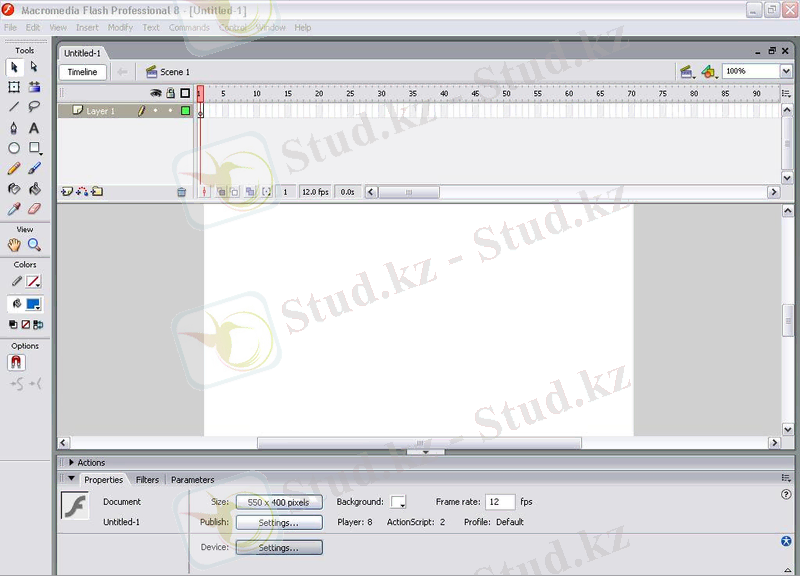Image resolution: width=800 pixels, height=576 pixels.
Task: Select the Eyedropper tool
Action: [14, 209]
